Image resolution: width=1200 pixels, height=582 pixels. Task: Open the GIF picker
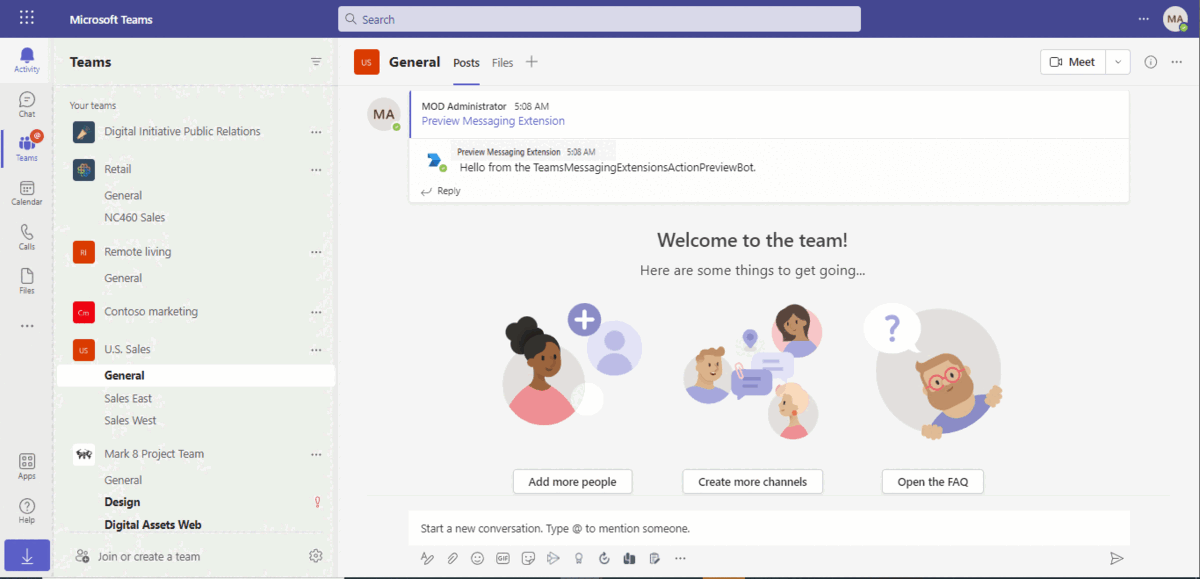[503, 558]
